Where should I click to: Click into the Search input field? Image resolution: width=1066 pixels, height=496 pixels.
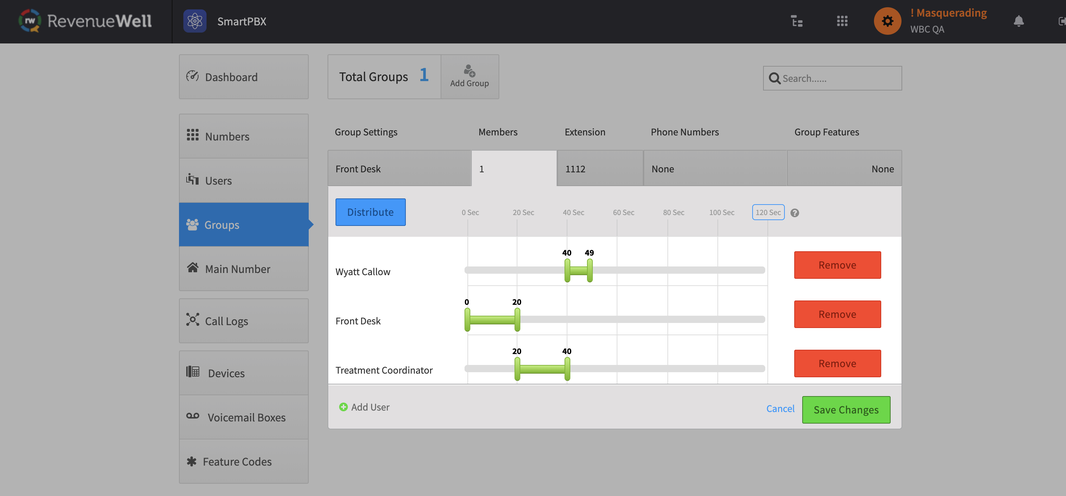point(838,78)
